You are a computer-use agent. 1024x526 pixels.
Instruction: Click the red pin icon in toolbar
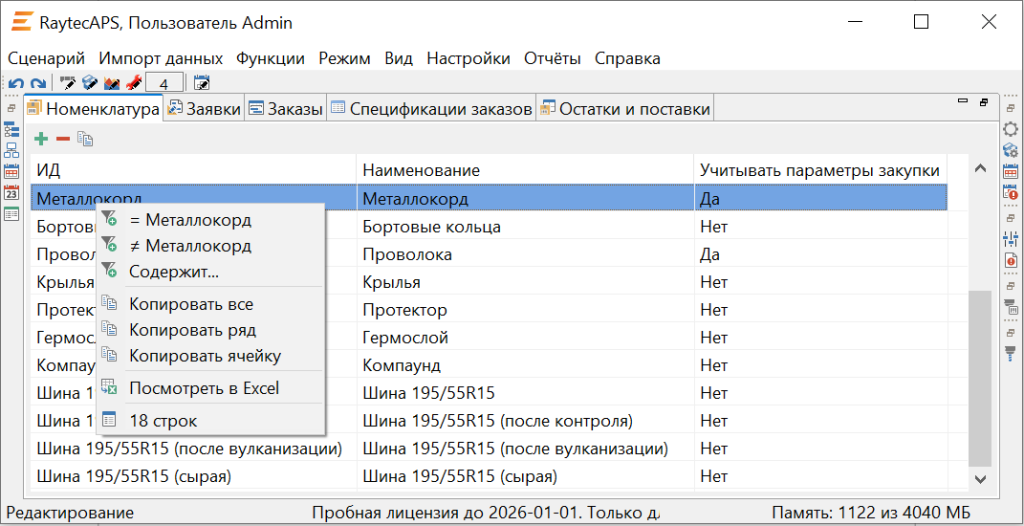coord(133,83)
